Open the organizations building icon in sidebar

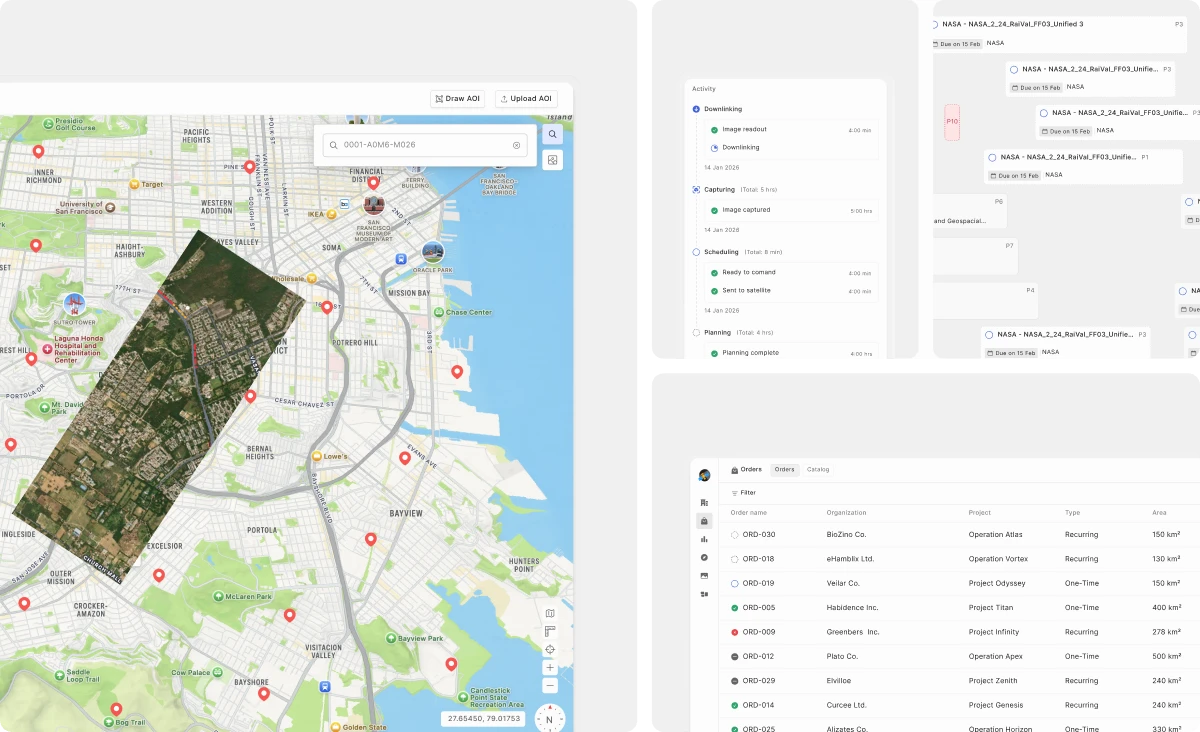pos(704,503)
